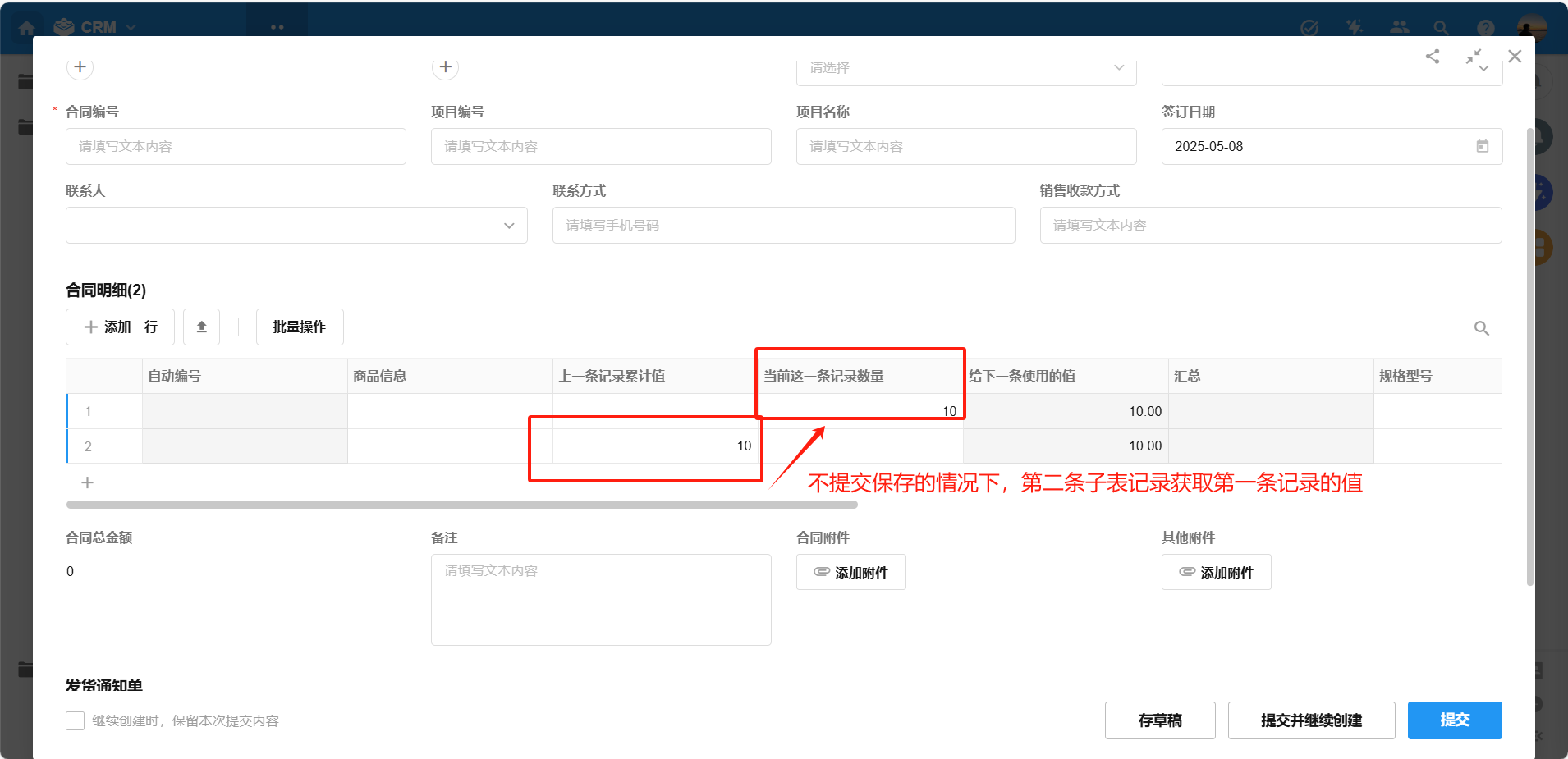Click the lightning icon in the top bar

[x=1355, y=28]
